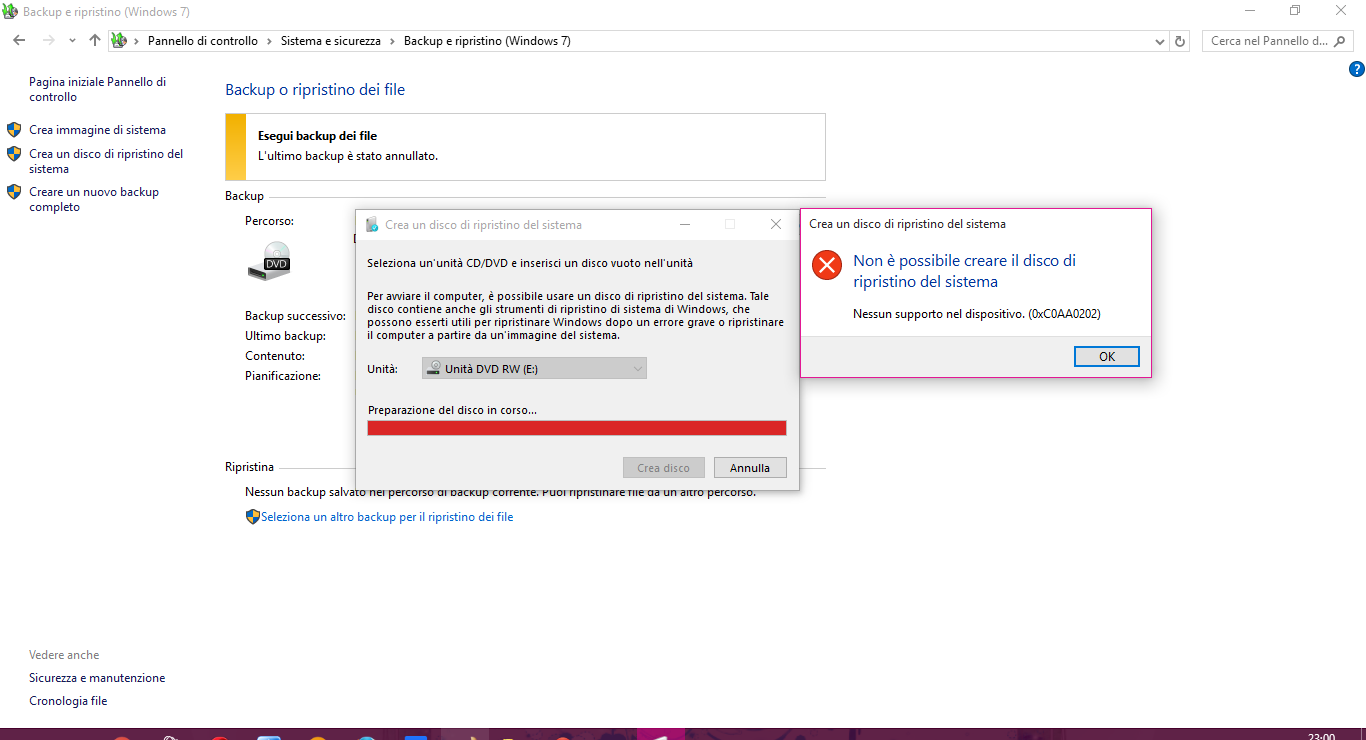This screenshot has width=1366, height=740.
Task: Click the shield icon beside Crea immagine di sistema
Action: tap(14, 130)
